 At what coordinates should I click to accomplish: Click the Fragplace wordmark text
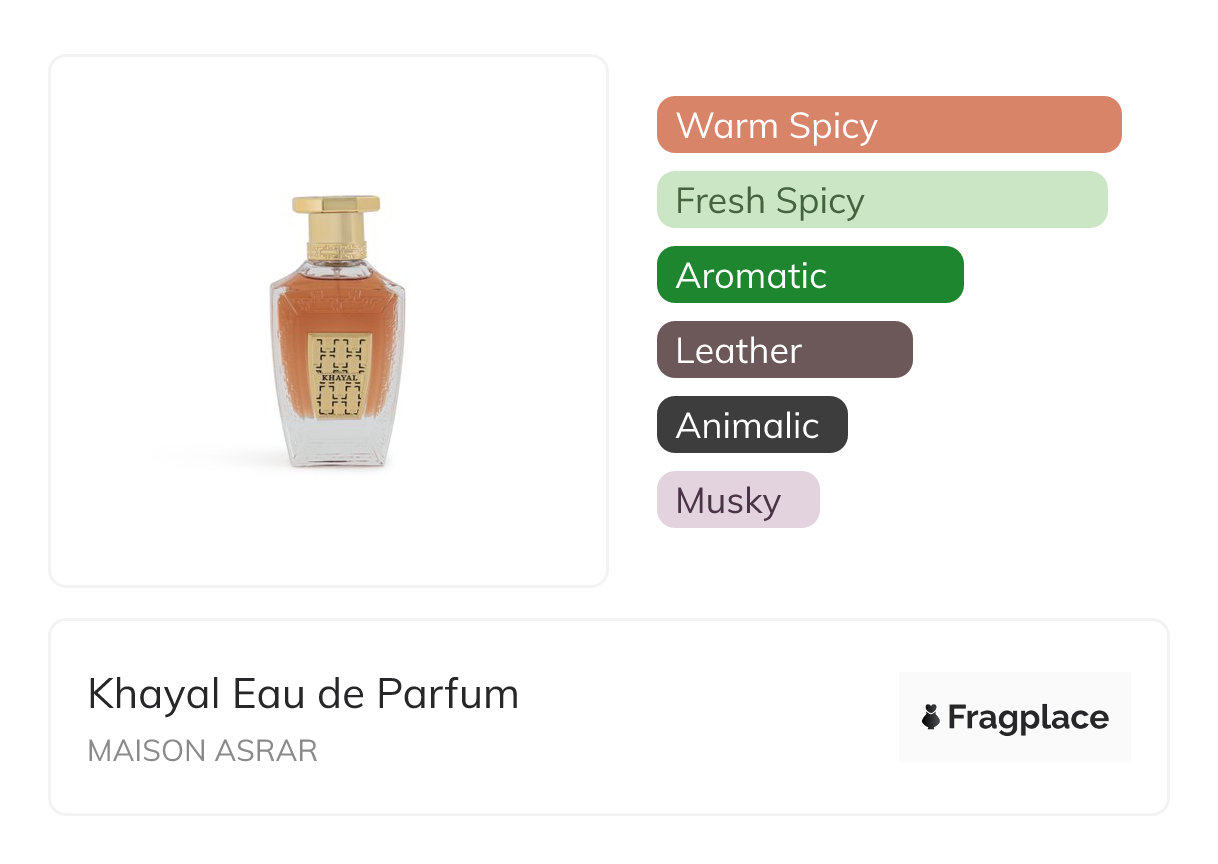pyautogui.click(x=1028, y=717)
